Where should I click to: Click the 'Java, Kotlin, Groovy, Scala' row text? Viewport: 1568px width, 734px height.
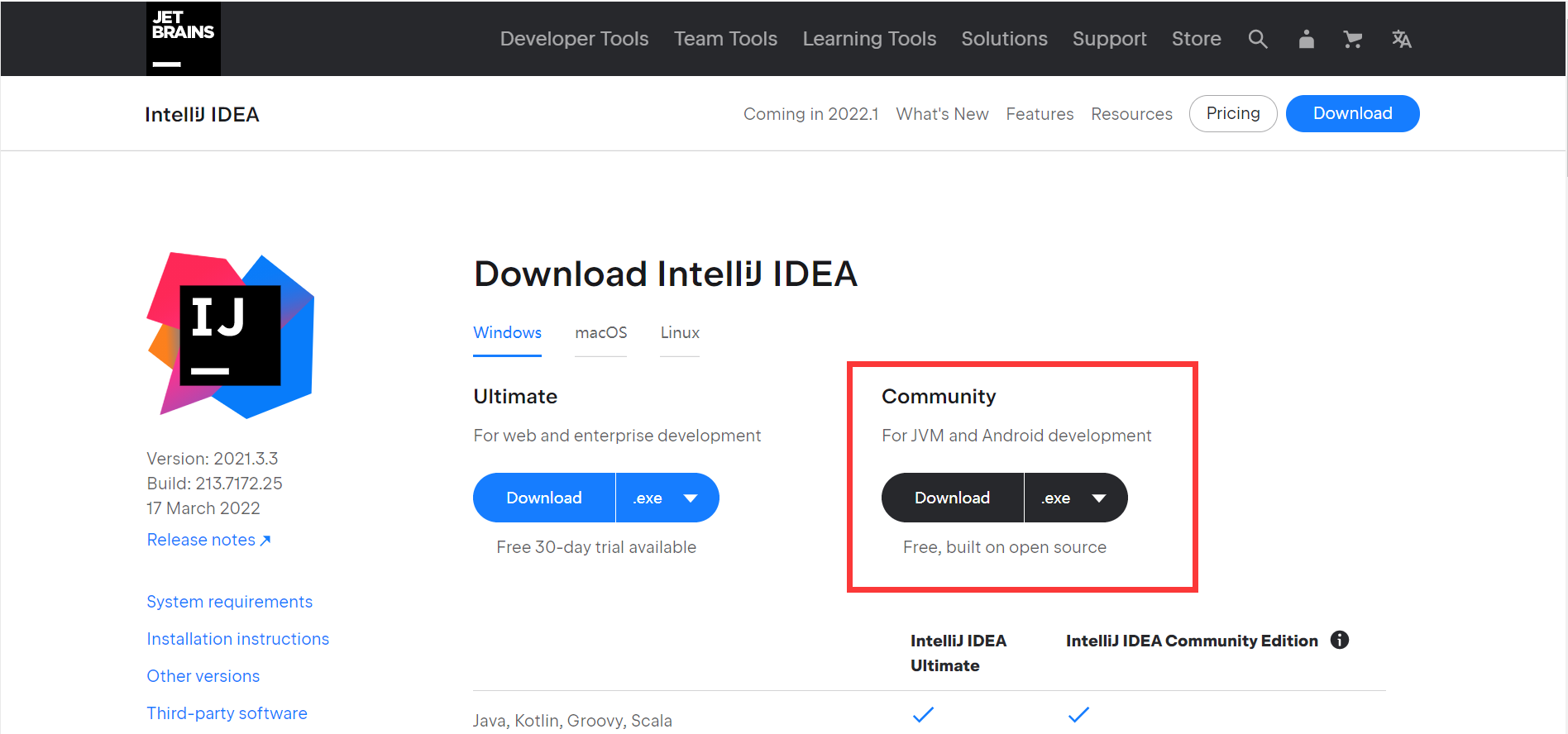572,720
